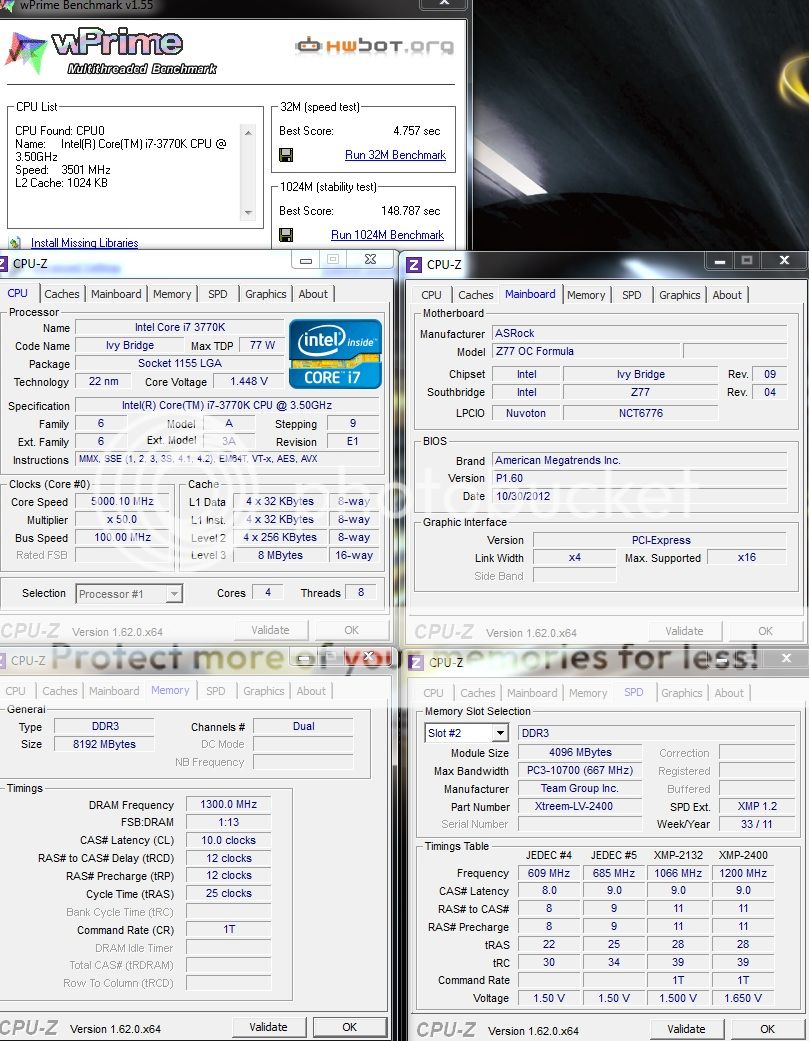Click the Intel Core i7 logo badge
This screenshot has height=1041, width=809.
pyautogui.click(x=335, y=354)
